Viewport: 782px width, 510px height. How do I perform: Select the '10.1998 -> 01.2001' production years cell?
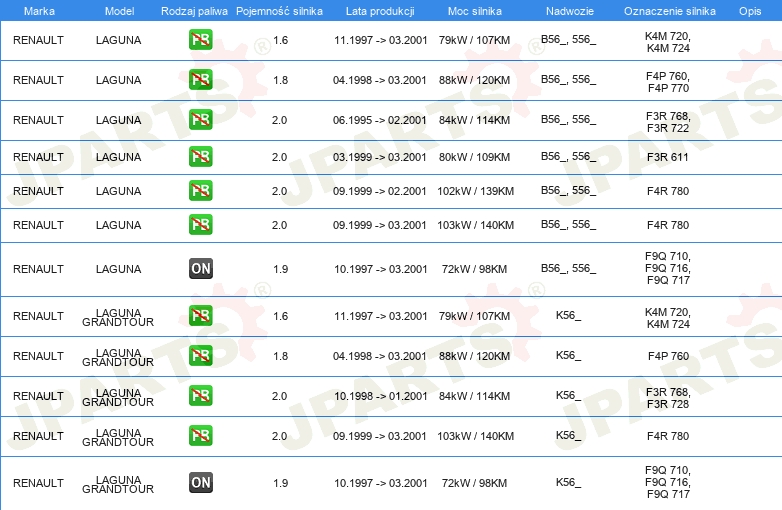381,396
